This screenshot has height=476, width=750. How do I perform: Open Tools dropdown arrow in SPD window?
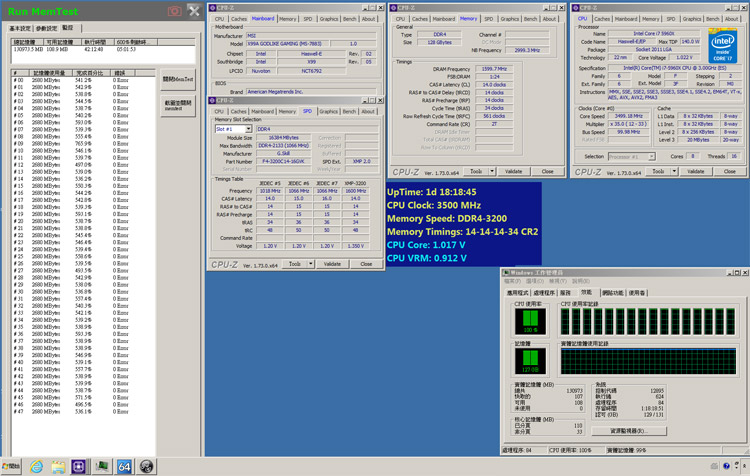coord(310,264)
